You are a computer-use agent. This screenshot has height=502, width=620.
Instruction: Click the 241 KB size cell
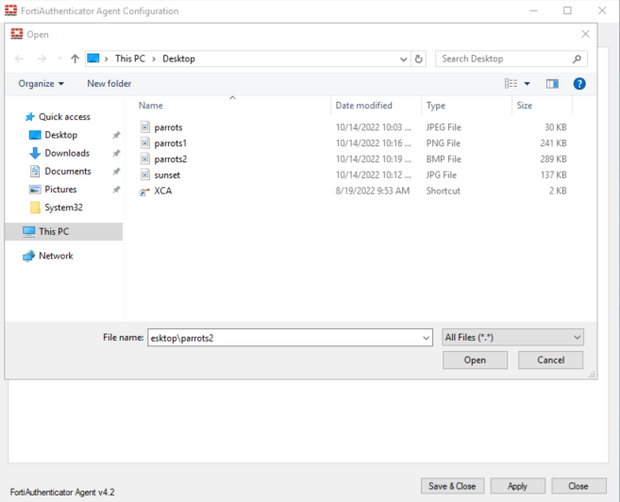(x=553, y=143)
